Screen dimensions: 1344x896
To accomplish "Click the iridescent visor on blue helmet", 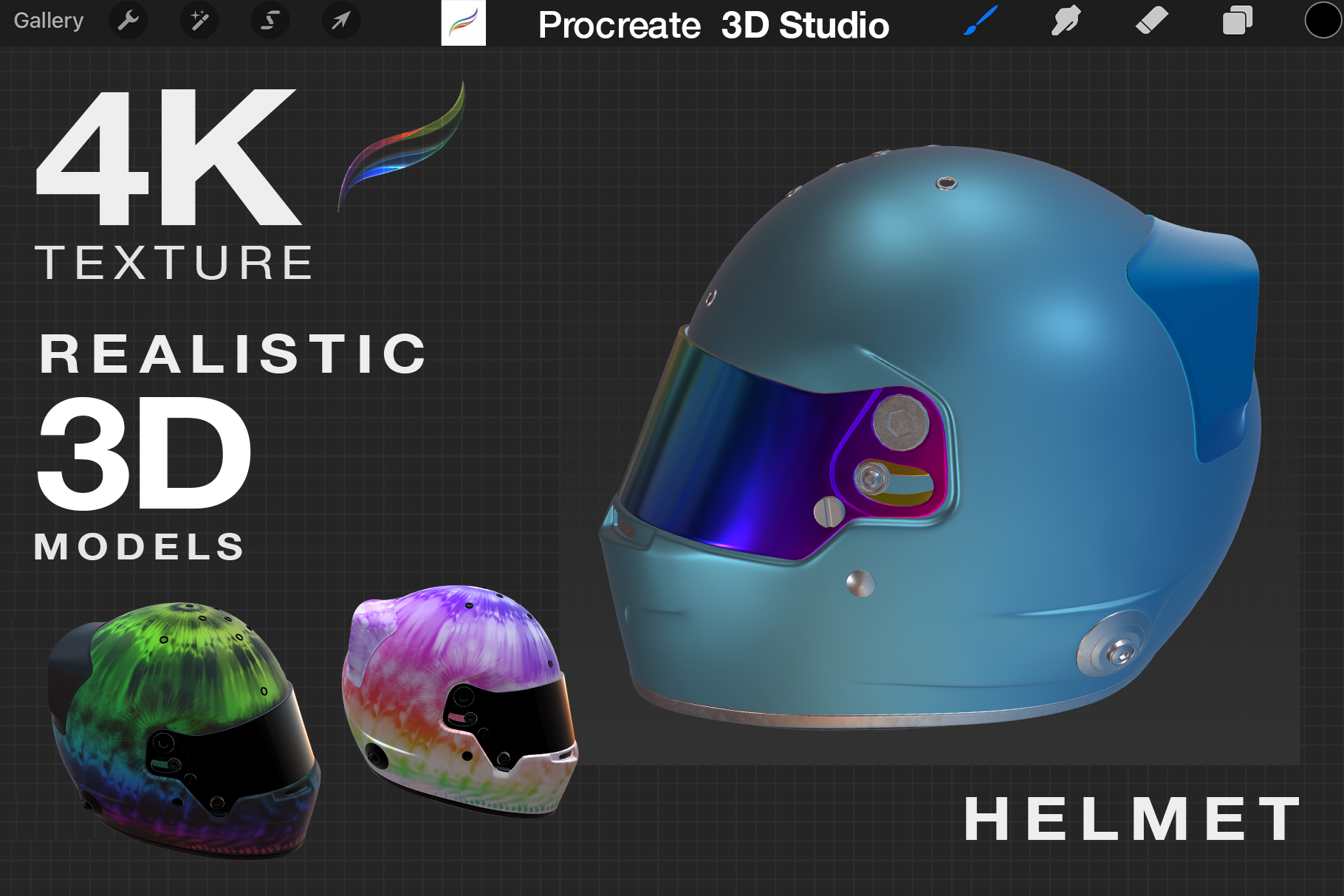I will point(738,458).
